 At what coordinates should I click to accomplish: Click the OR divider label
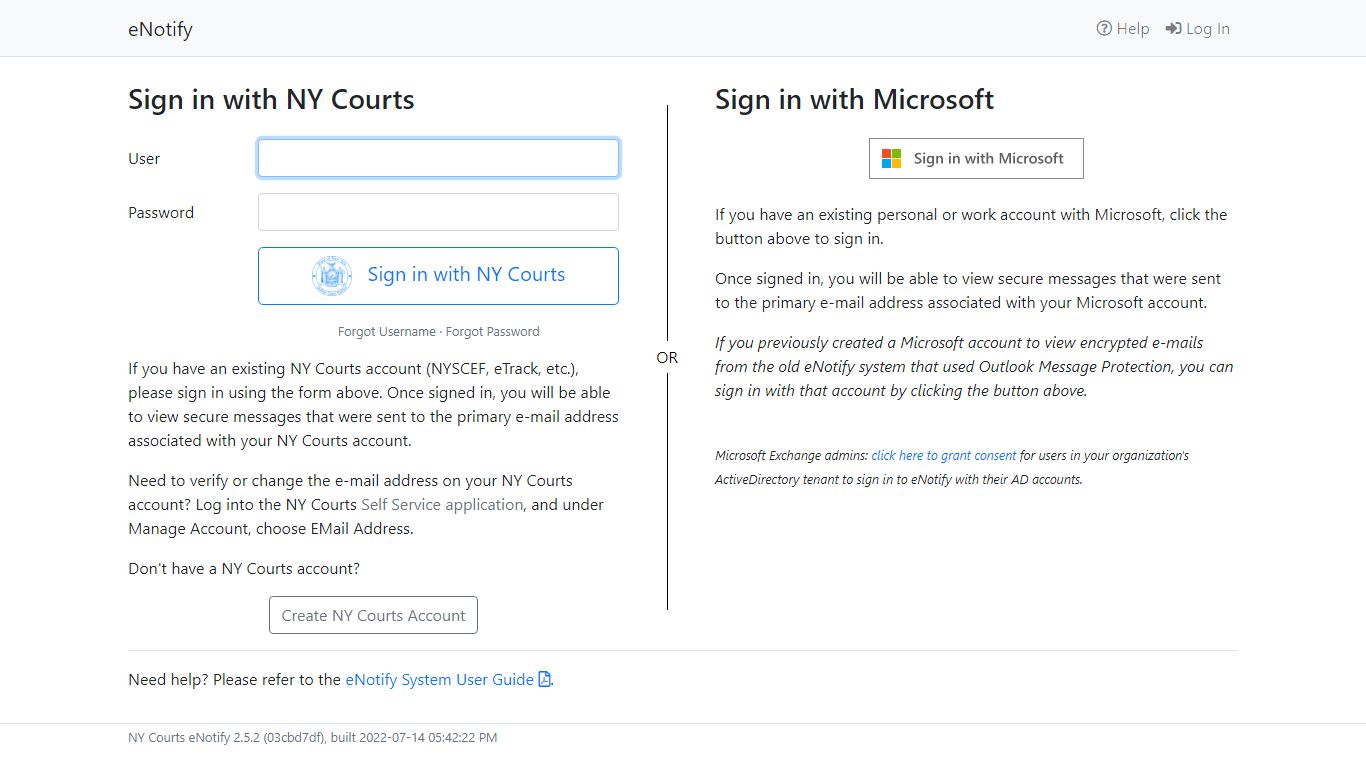click(667, 357)
